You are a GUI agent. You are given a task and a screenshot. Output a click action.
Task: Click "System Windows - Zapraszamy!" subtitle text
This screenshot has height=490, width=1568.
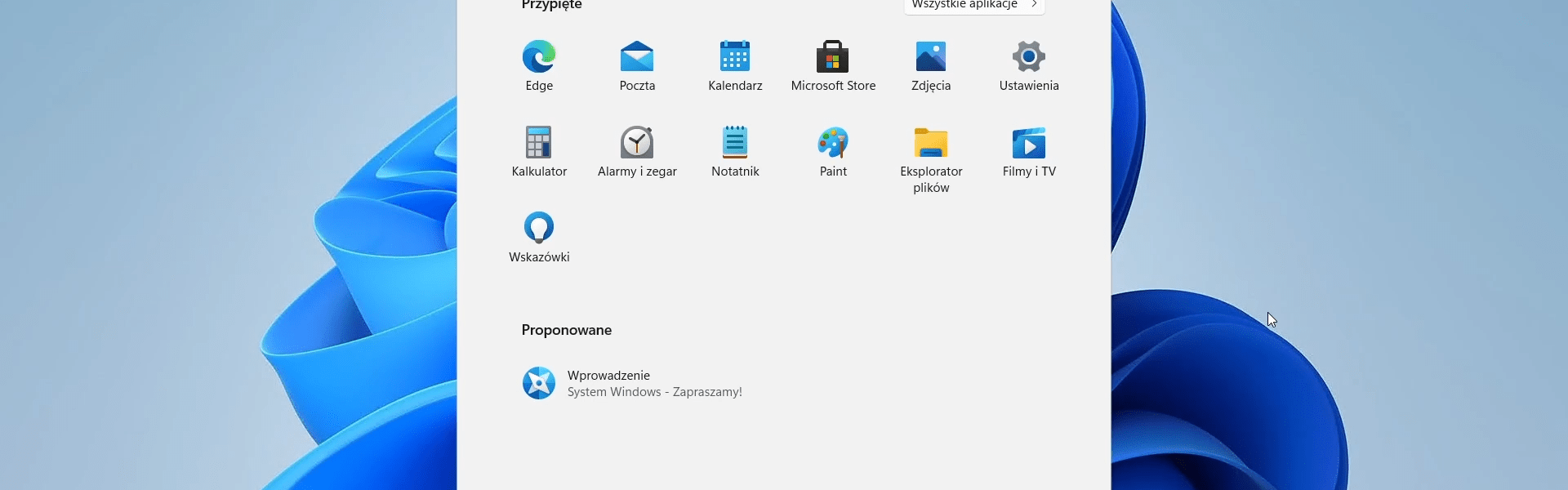[x=655, y=392]
